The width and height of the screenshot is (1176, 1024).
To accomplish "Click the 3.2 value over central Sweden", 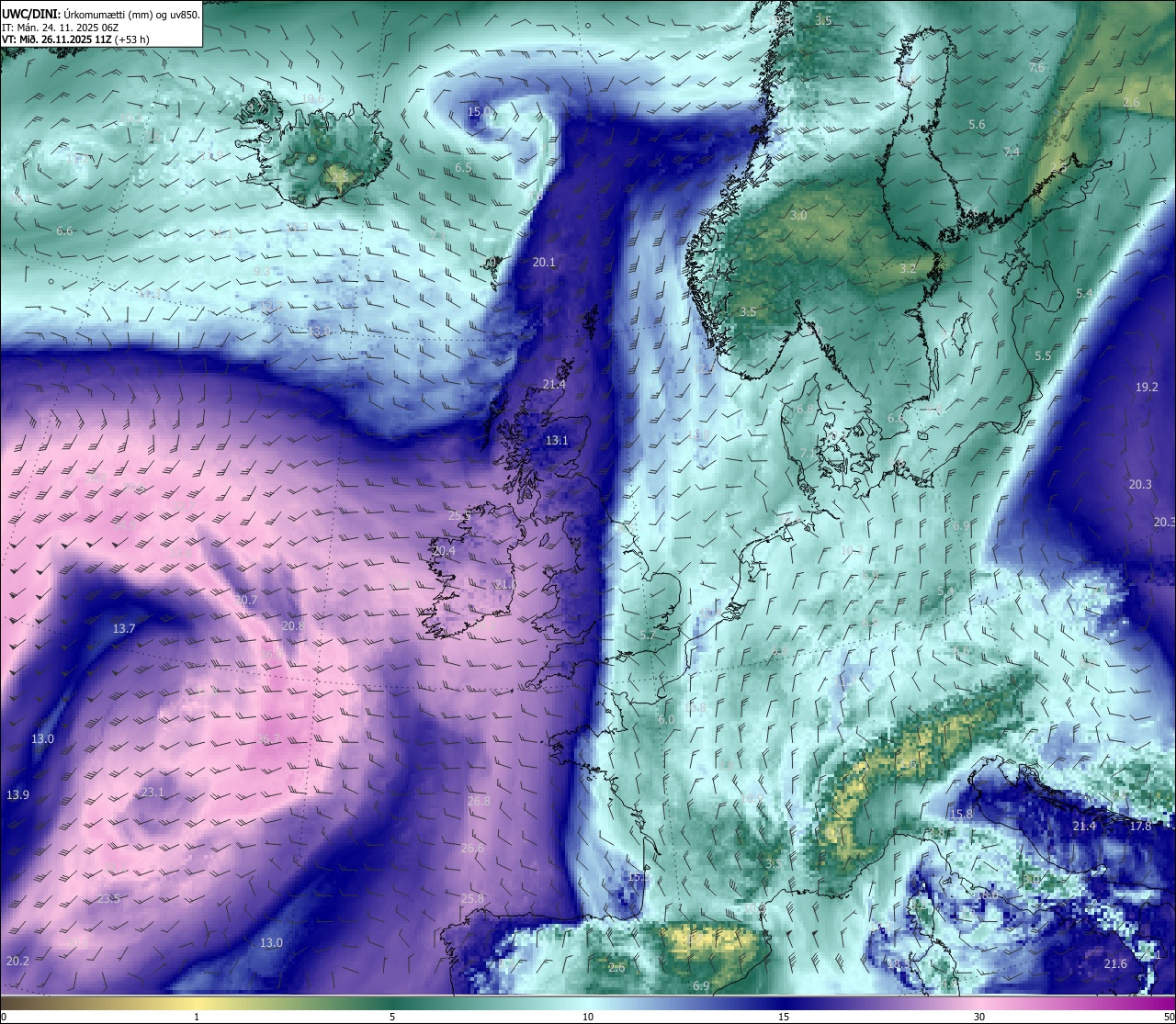I will [x=908, y=269].
